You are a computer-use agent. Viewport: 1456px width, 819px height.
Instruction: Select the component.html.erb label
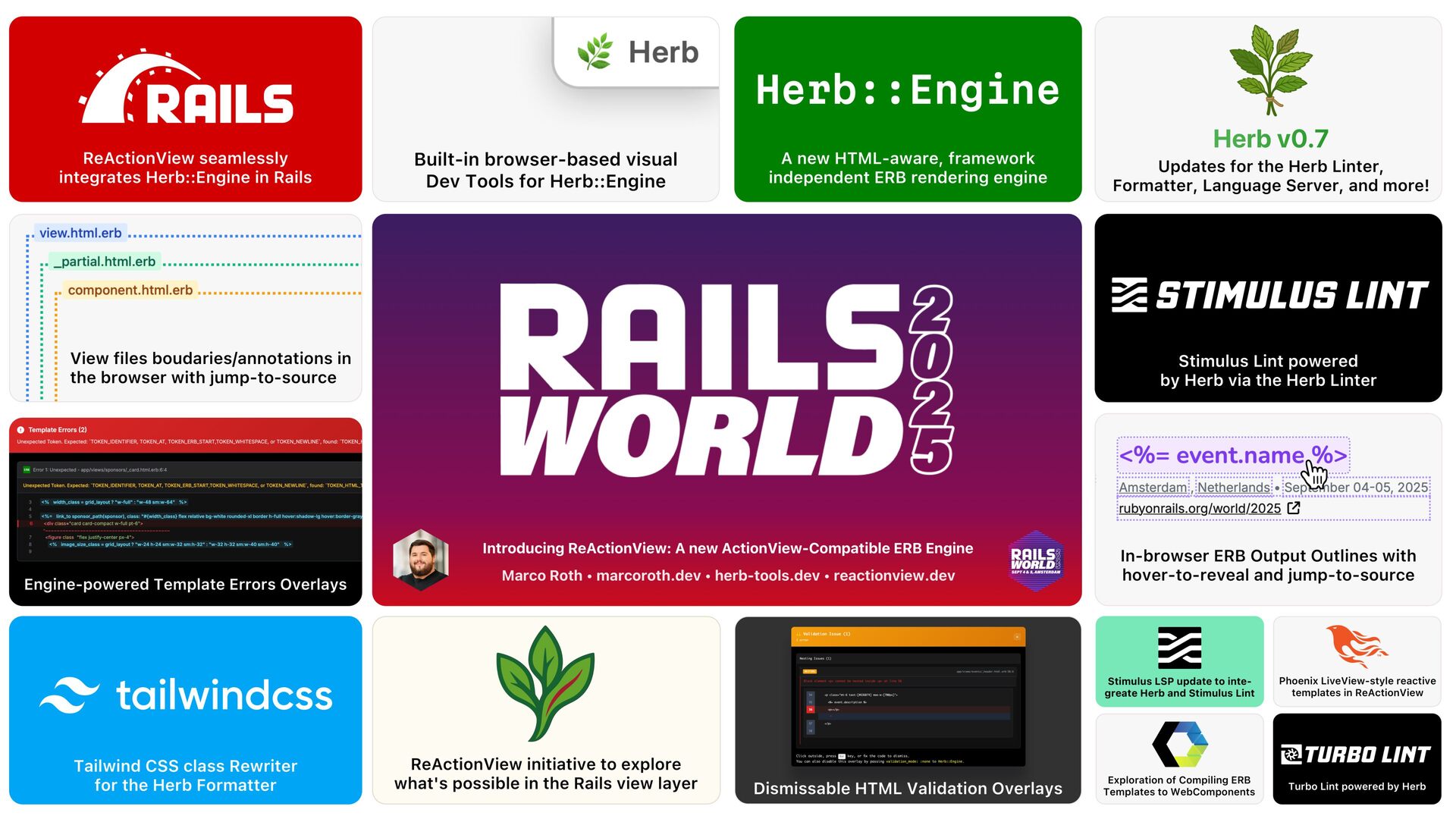(130, 290)
